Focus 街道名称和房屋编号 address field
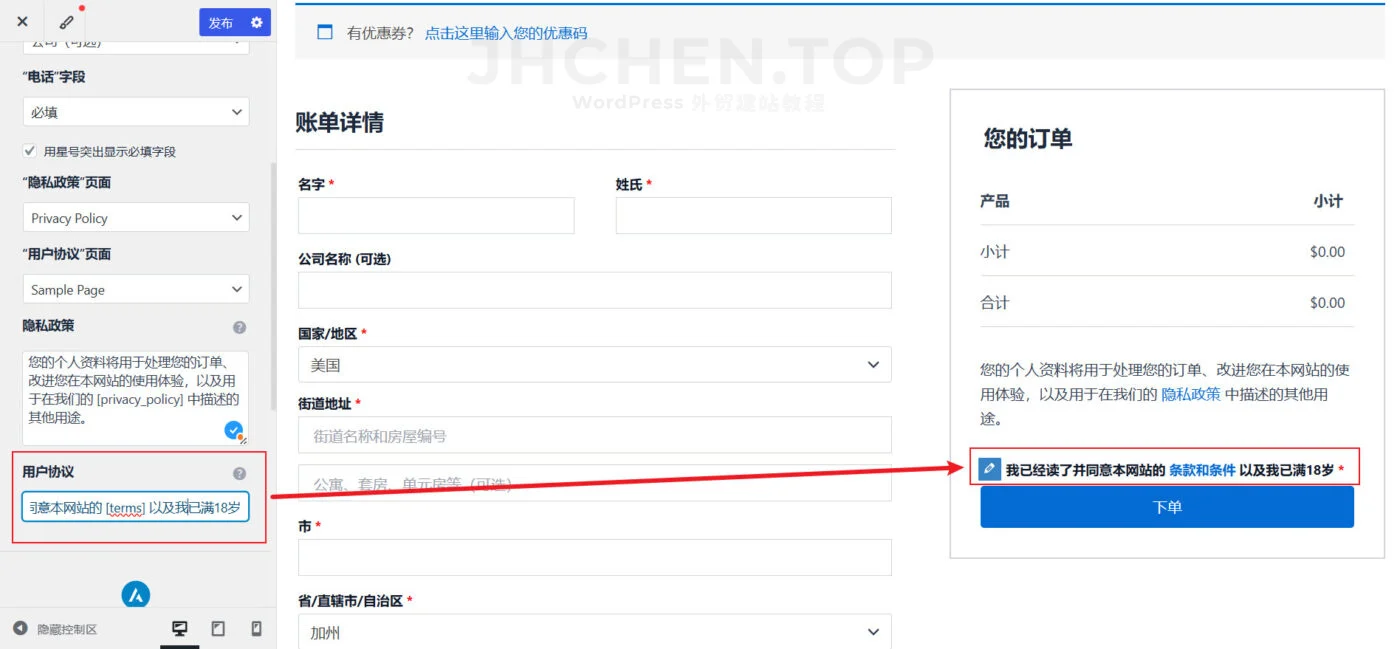The width and height of the screenshot is (1400, 649). [595, 435]
